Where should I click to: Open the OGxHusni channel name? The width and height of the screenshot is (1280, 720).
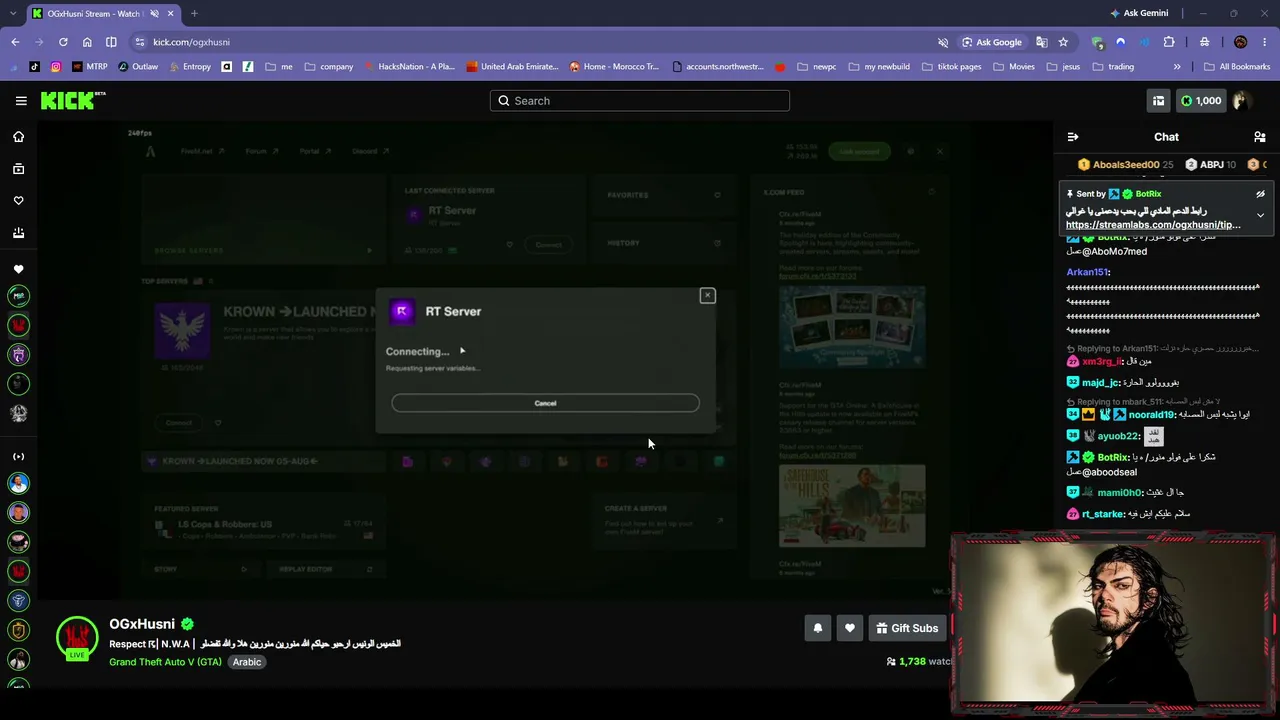point(142,624)
